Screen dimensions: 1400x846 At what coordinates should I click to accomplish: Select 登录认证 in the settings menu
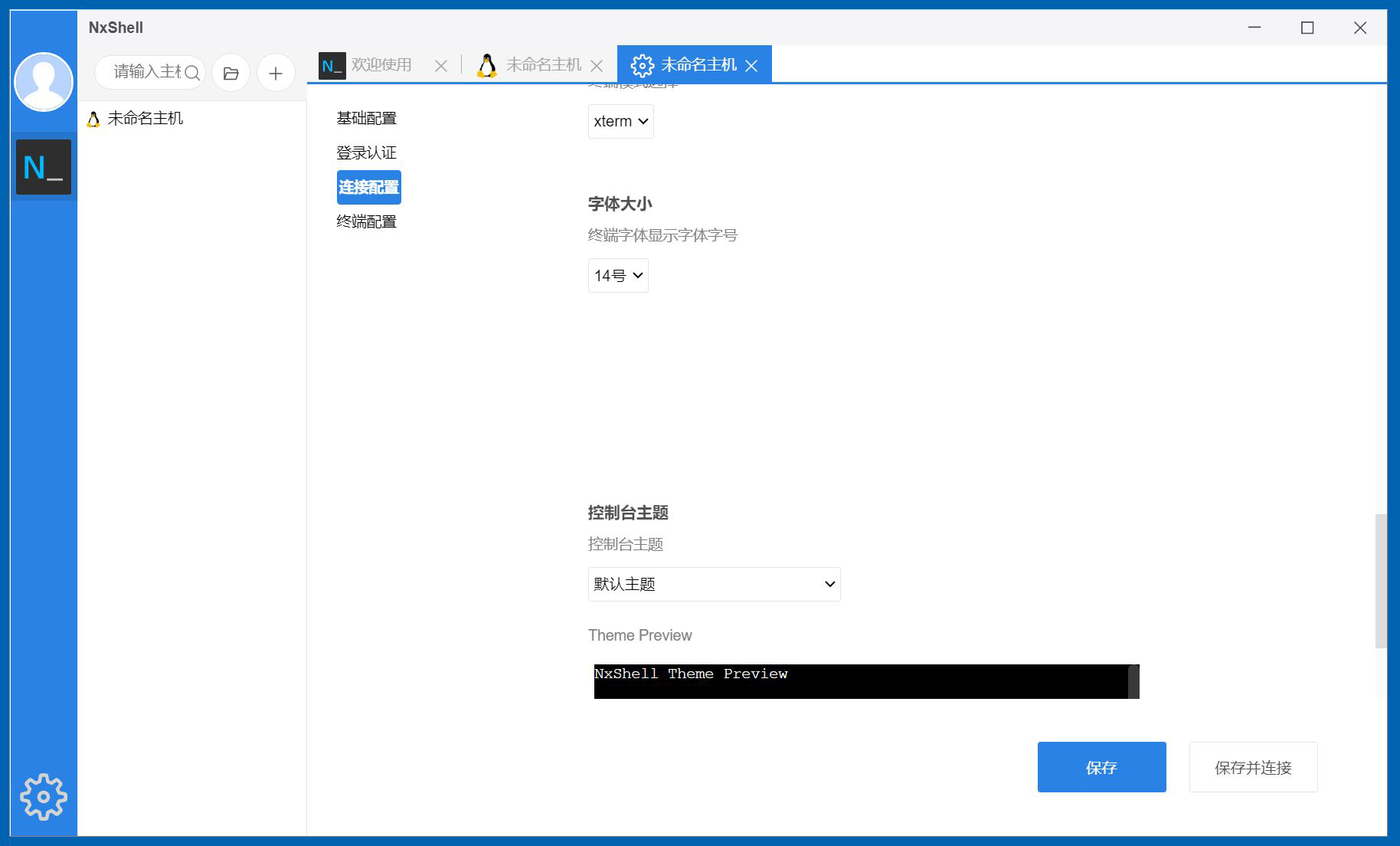click(x=366, y=152)
